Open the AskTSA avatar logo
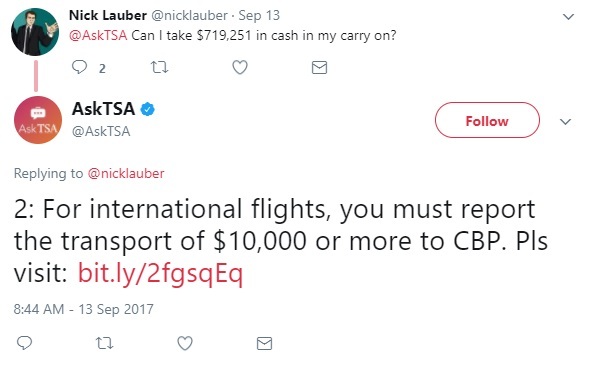Viewport: 604px width, 374px height. tap(38, 120)
